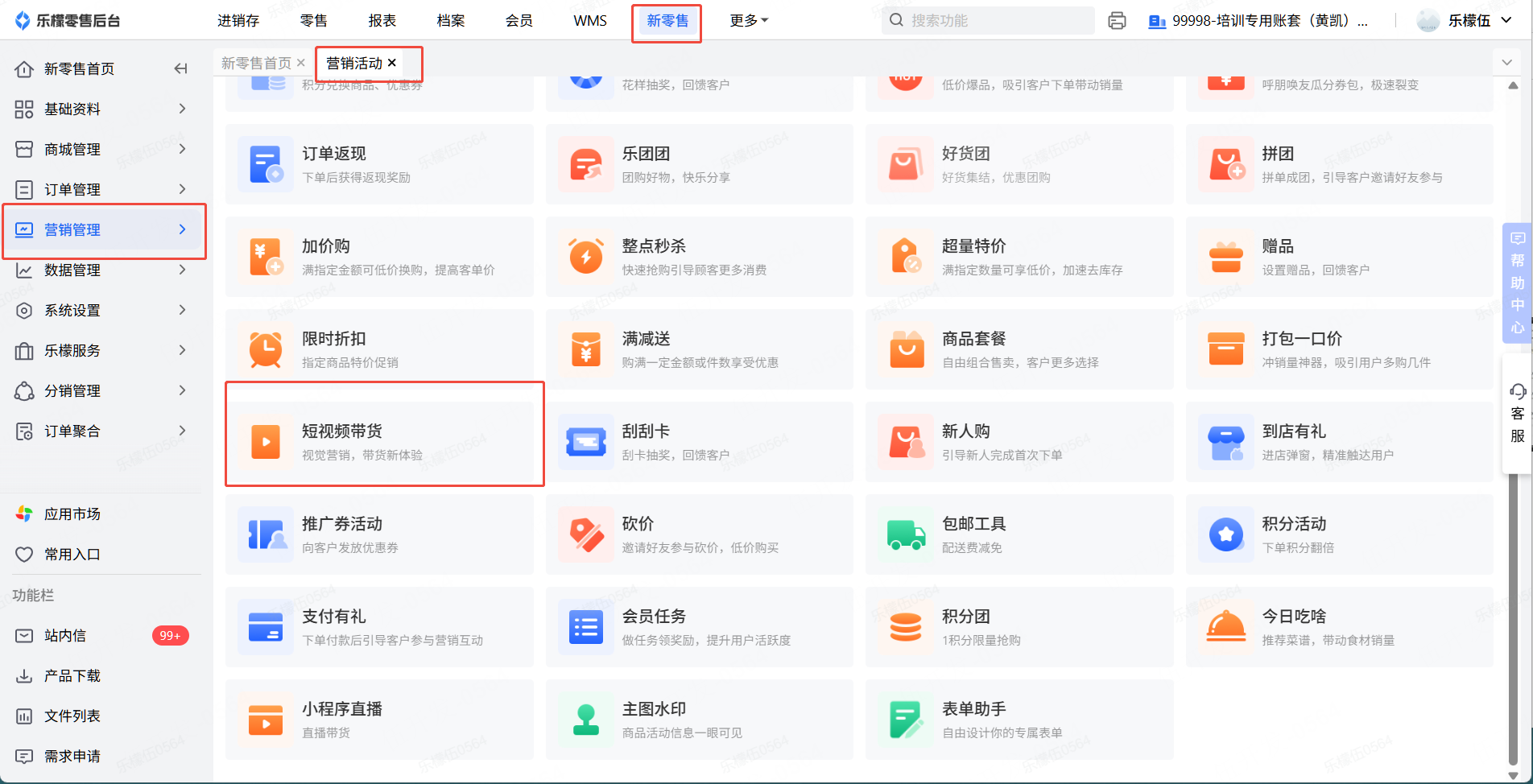Click the printer icon in the top bar

(1117, 21)
